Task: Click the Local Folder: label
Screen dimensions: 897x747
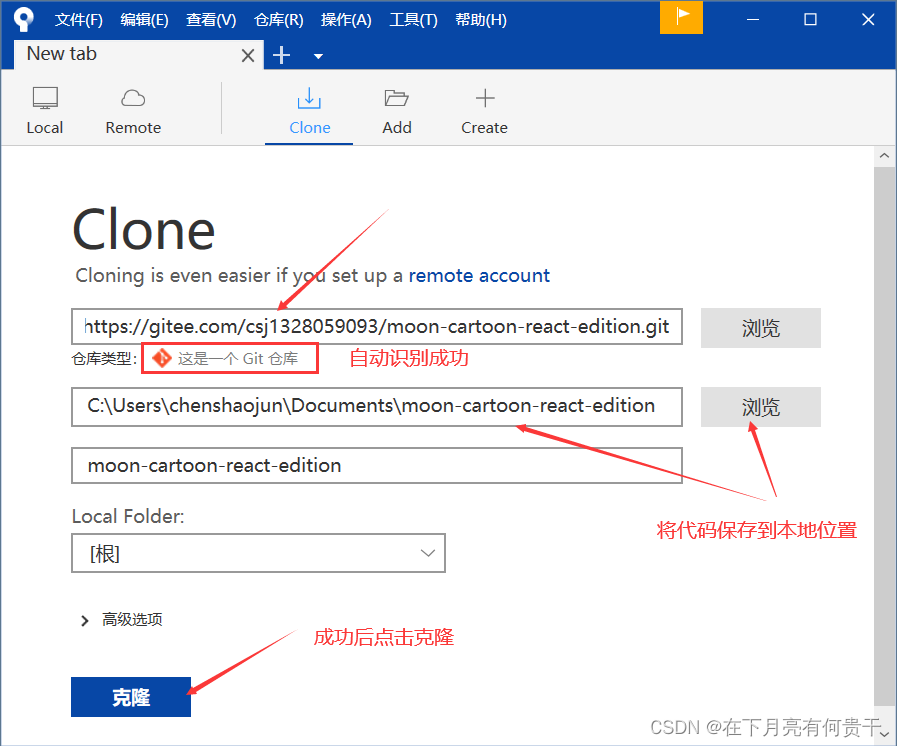Action: point(128,516)
